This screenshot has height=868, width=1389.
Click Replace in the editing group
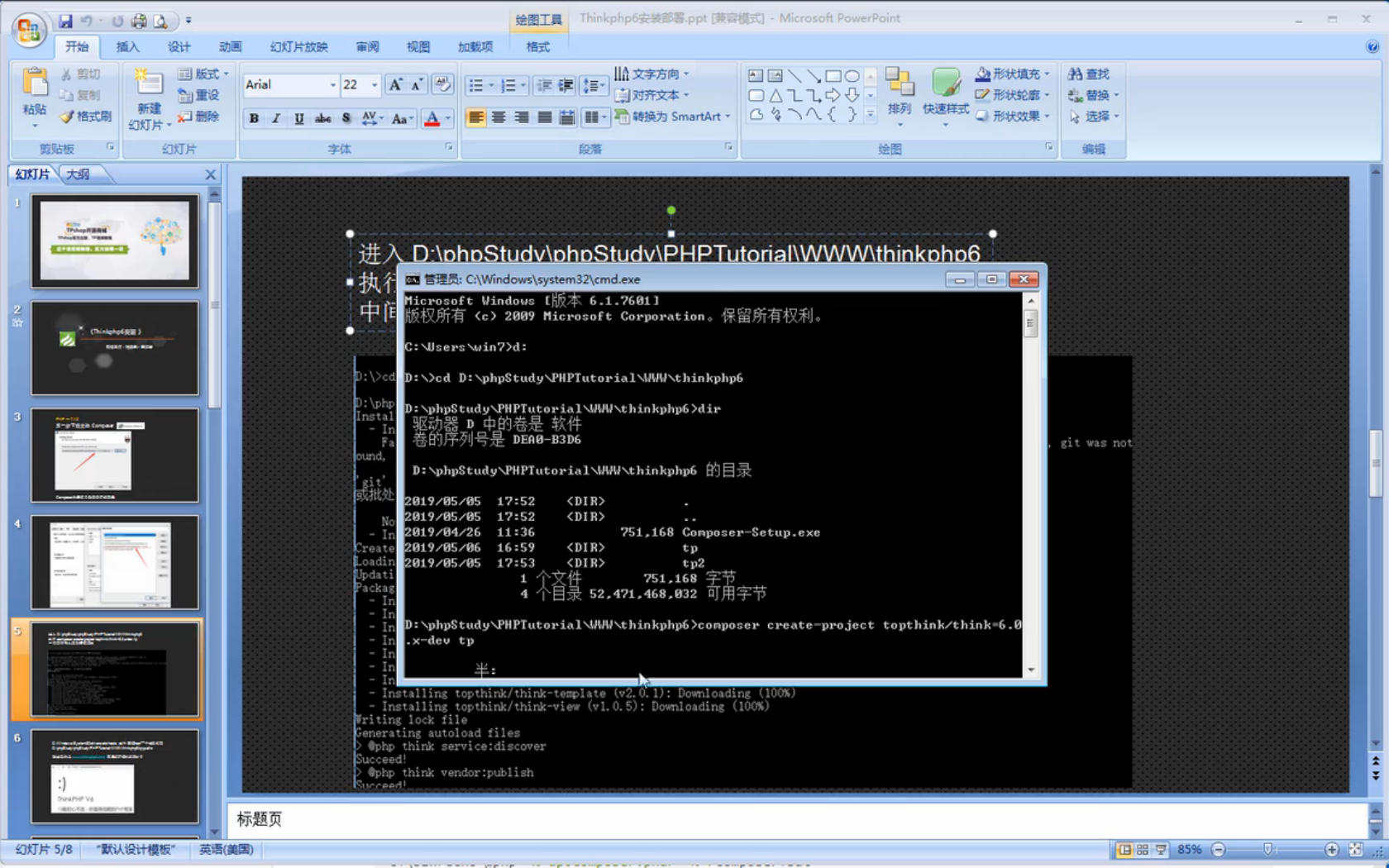(x=1093, y=95)
